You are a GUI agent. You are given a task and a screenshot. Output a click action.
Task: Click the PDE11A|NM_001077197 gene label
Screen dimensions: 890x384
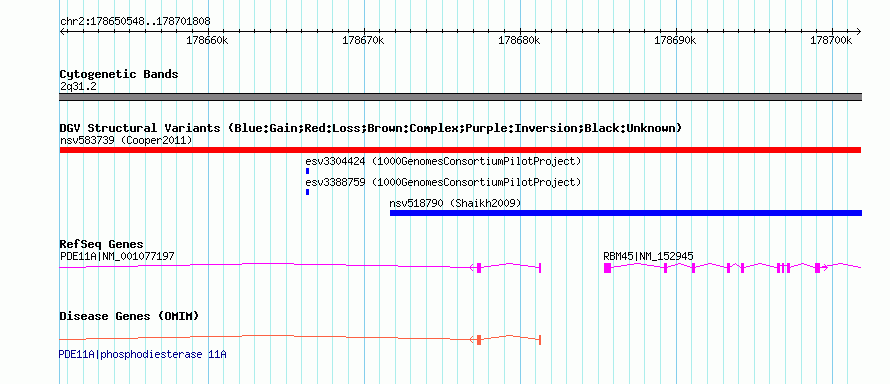117,256
